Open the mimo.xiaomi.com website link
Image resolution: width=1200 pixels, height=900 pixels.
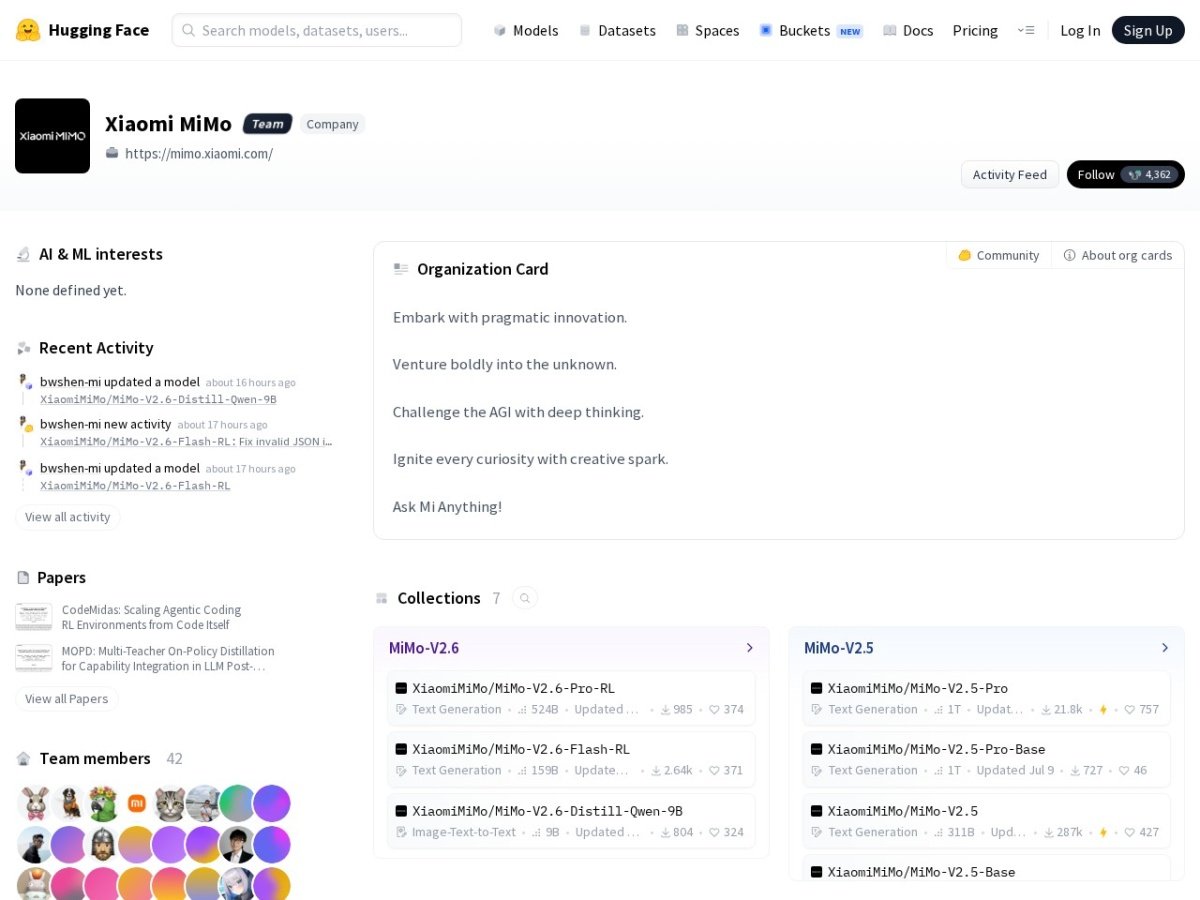point(199,153)
